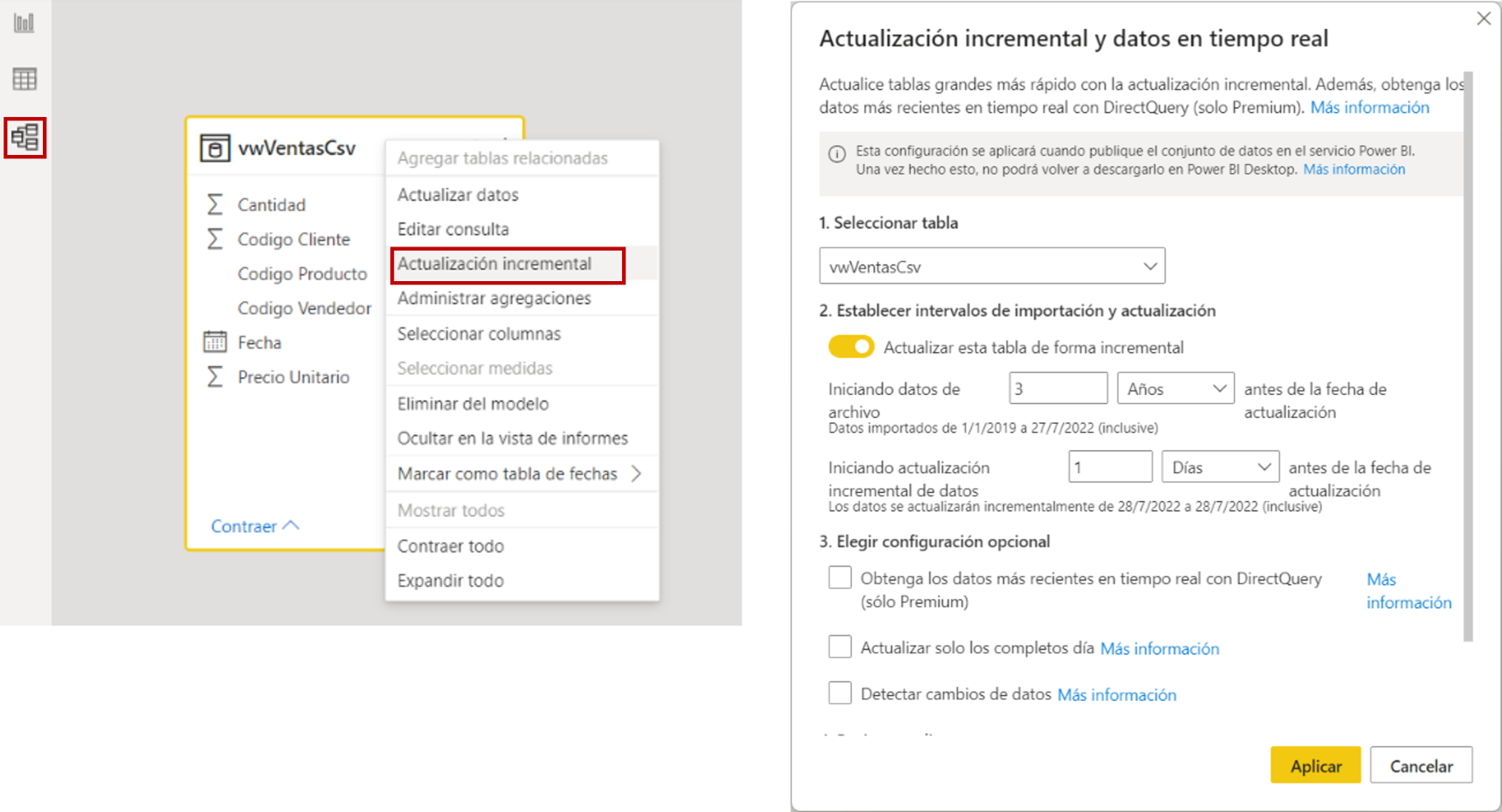
Task: Click the sum icon beside Precio Unitario
Action: [214, 377]
